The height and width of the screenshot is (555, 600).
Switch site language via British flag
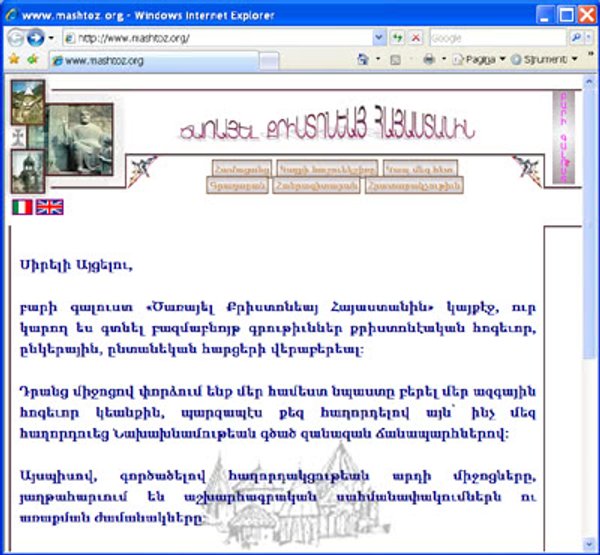coord(49,207)
